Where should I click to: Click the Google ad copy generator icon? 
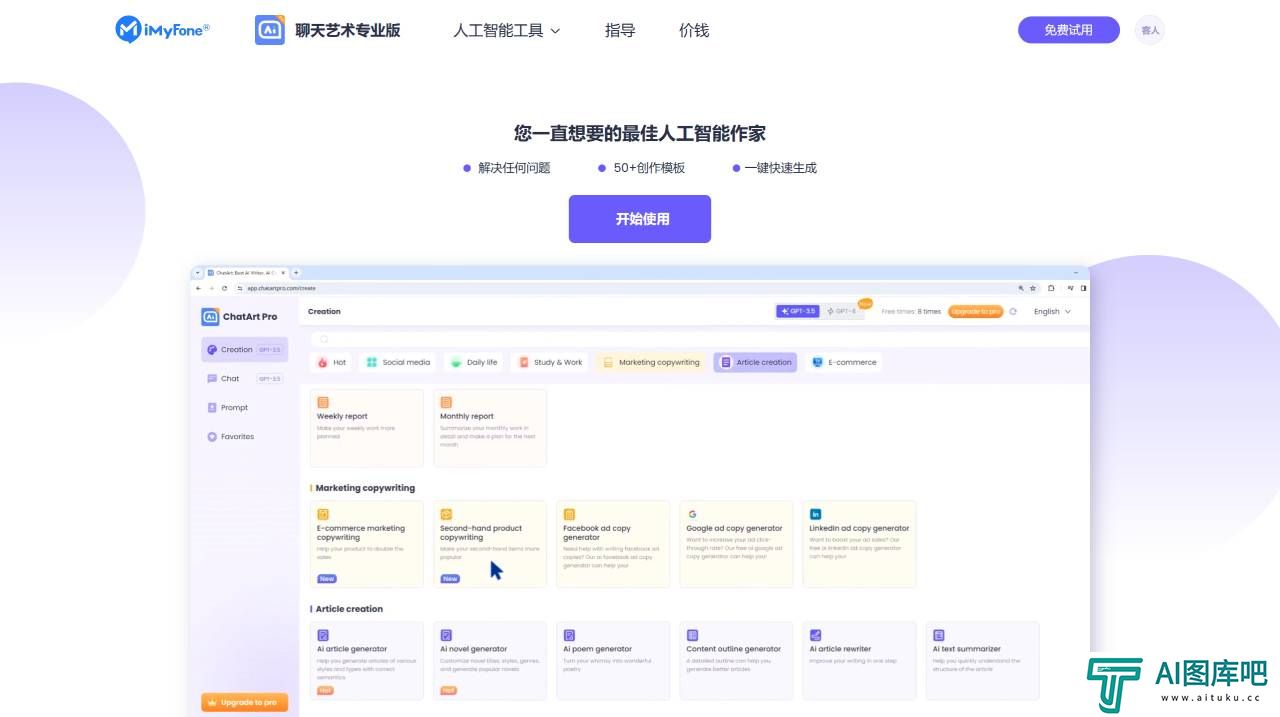pos(692,514)
